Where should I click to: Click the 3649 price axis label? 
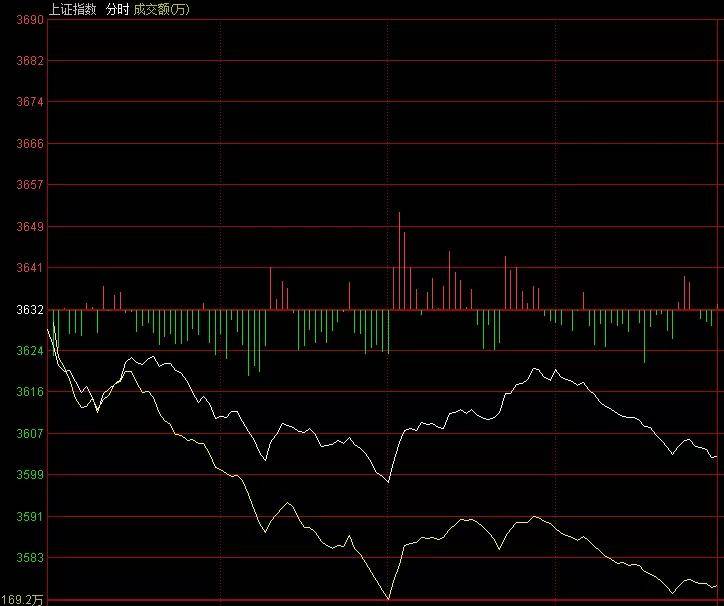point(30,226)
